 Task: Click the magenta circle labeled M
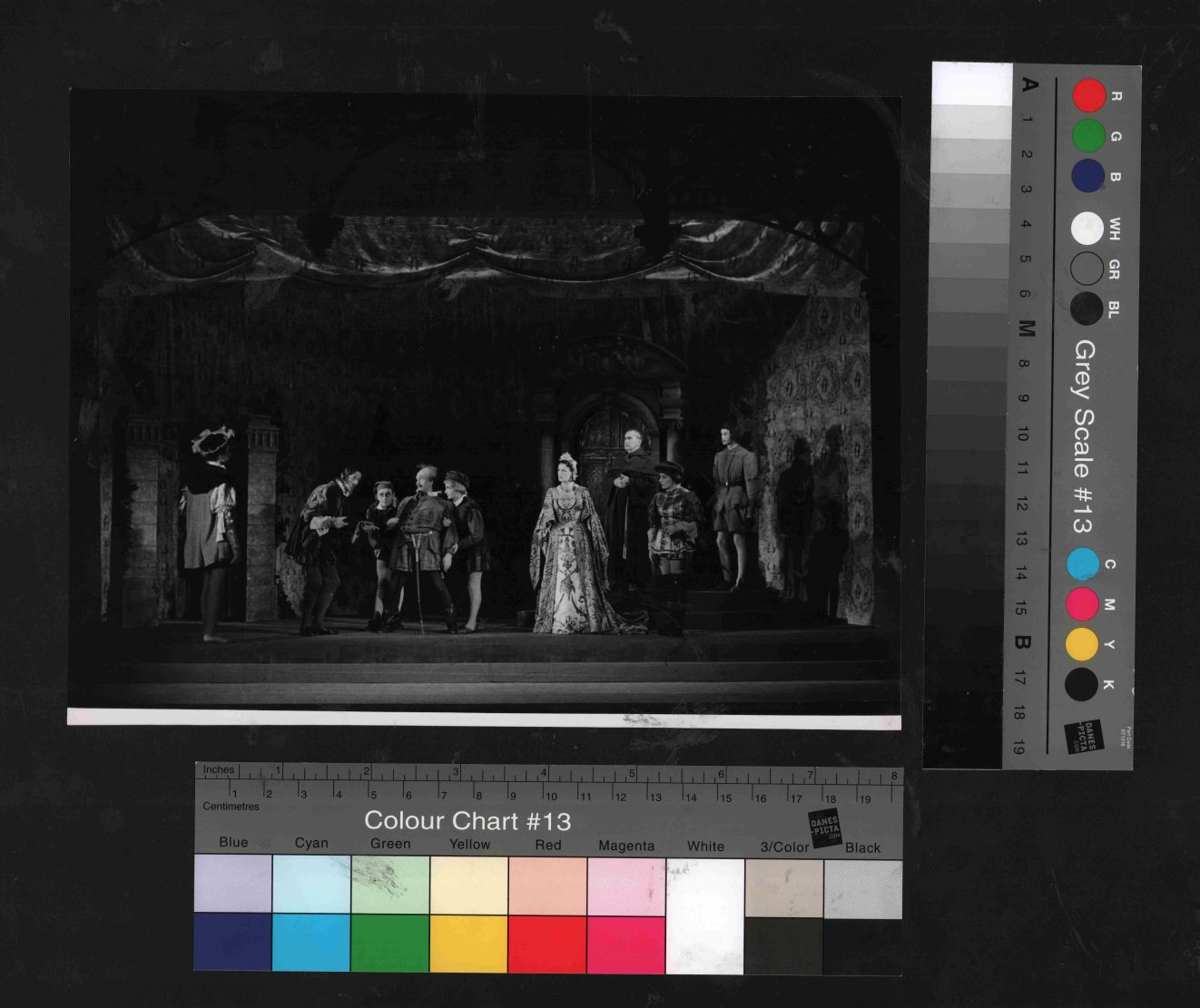point(1082,604)
